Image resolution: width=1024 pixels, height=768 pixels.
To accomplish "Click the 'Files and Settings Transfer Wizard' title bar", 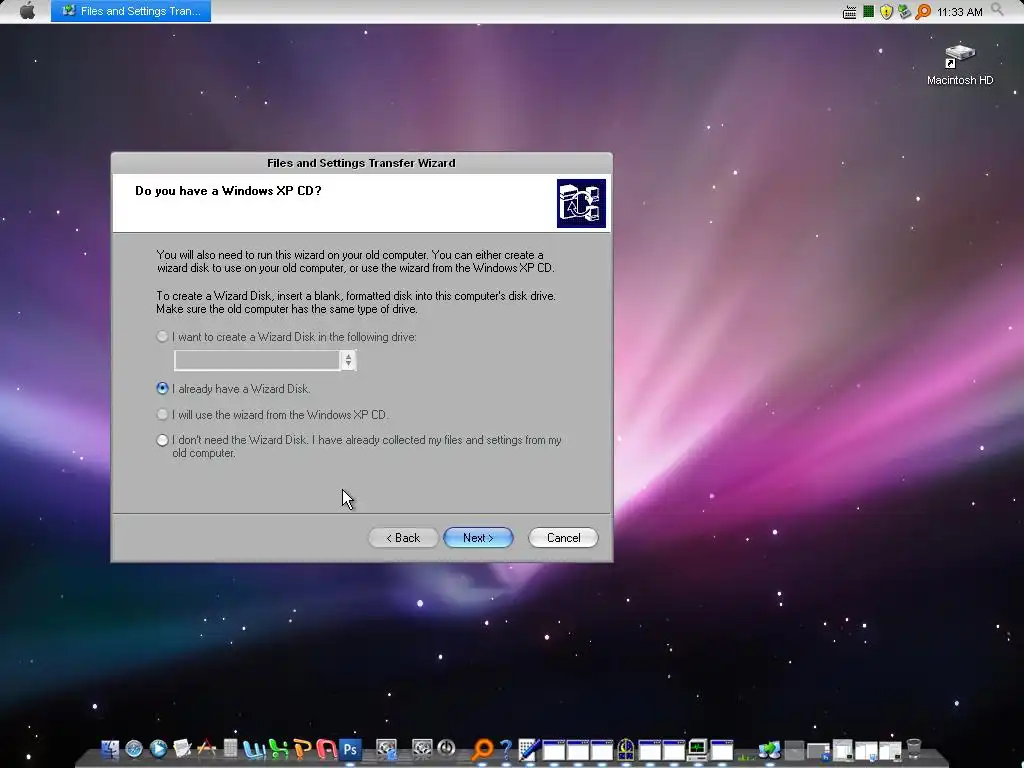I will pos(361,163).
